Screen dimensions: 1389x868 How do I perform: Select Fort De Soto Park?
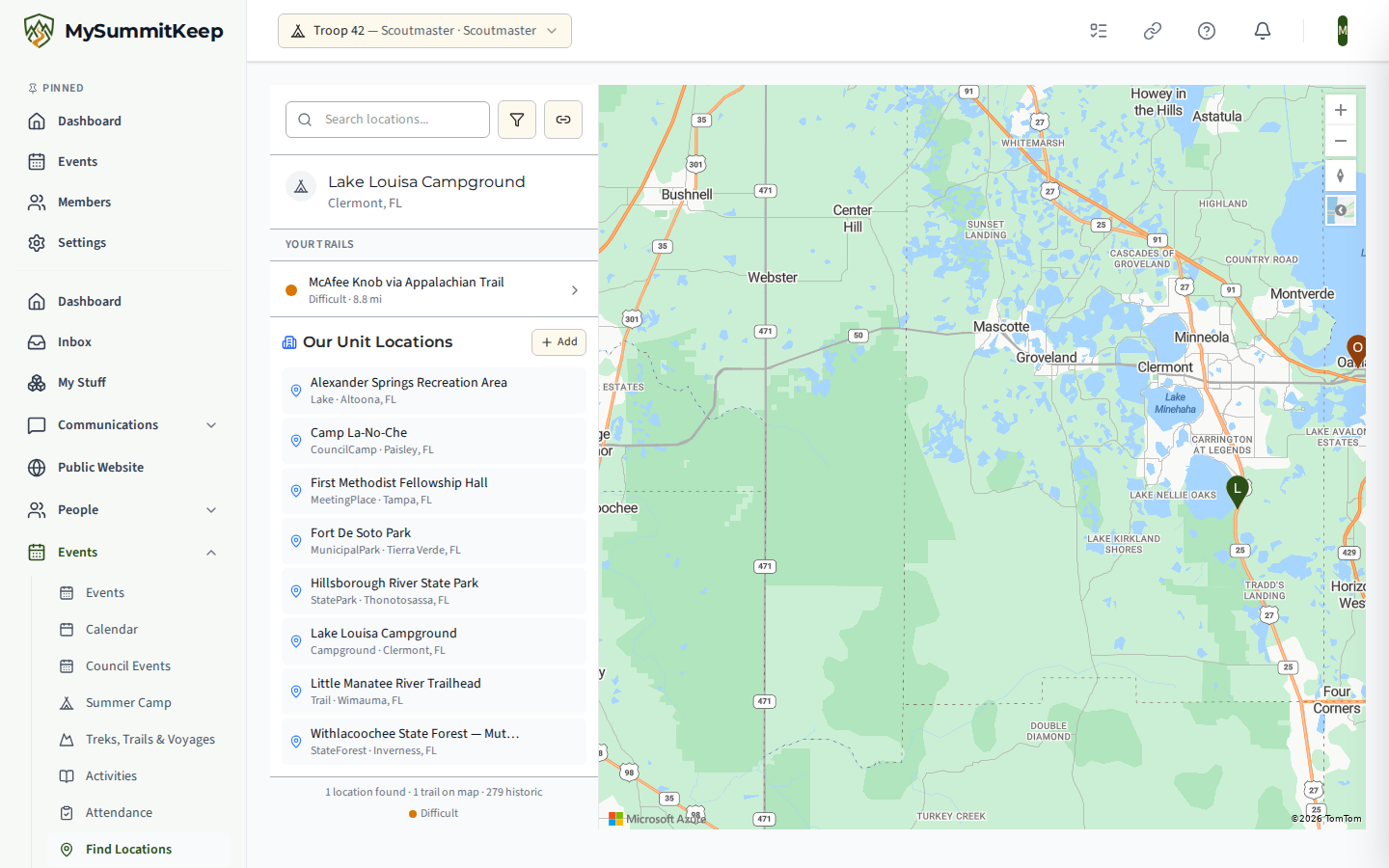(434, 541)
